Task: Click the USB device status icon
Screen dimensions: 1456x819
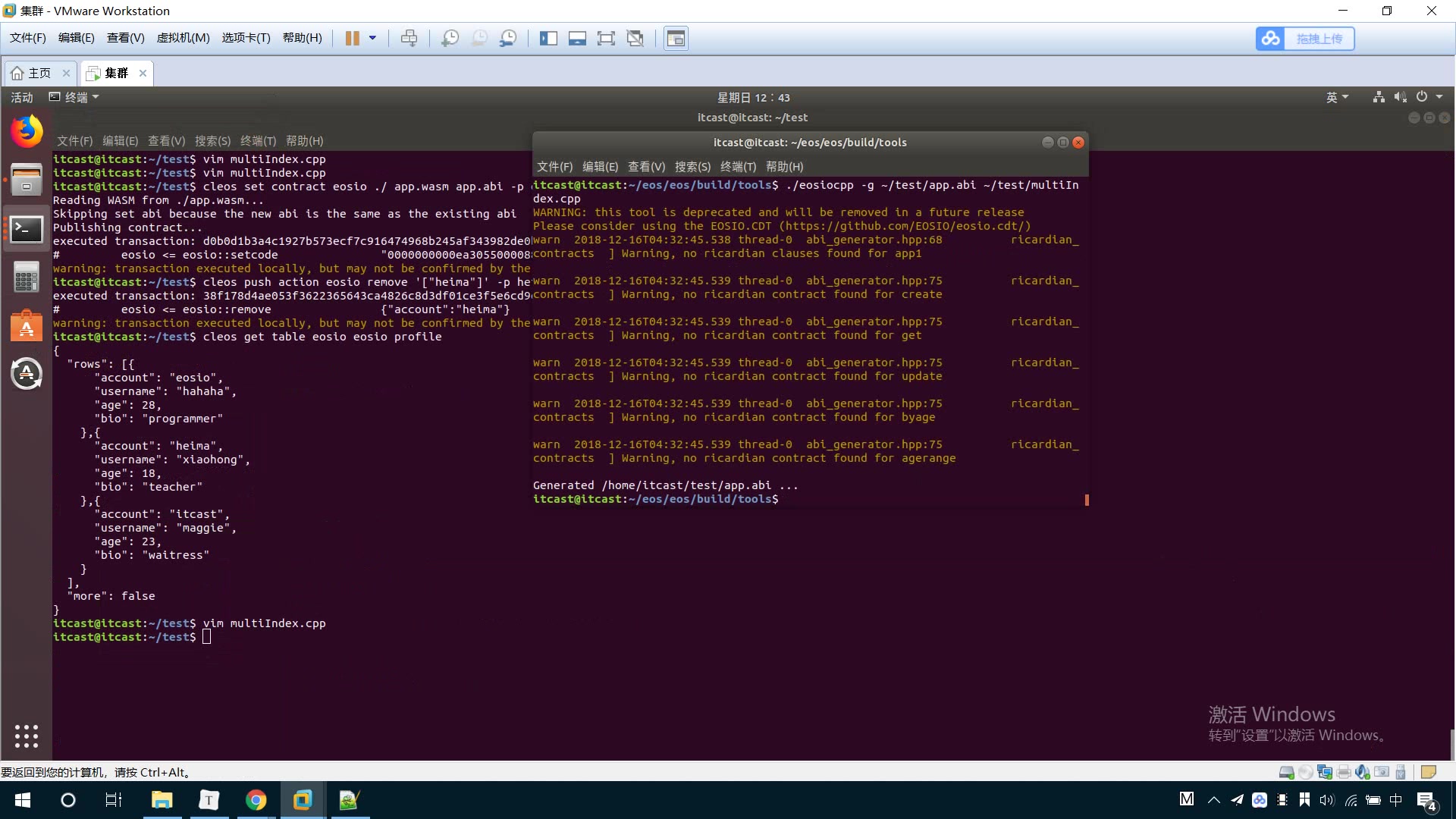Action: [x=1401, y=772]
